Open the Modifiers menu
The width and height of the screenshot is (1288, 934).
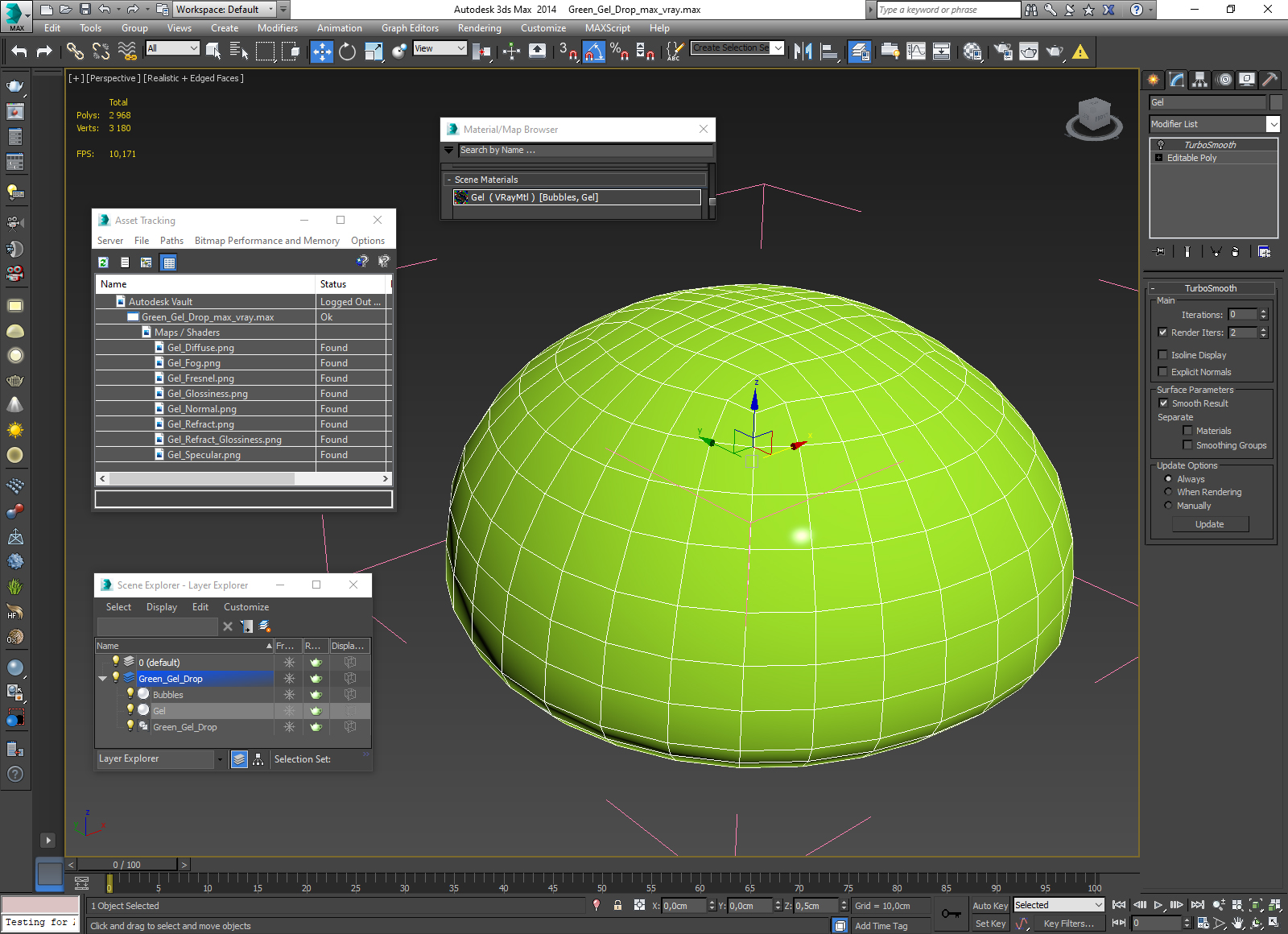click(278, 28)
